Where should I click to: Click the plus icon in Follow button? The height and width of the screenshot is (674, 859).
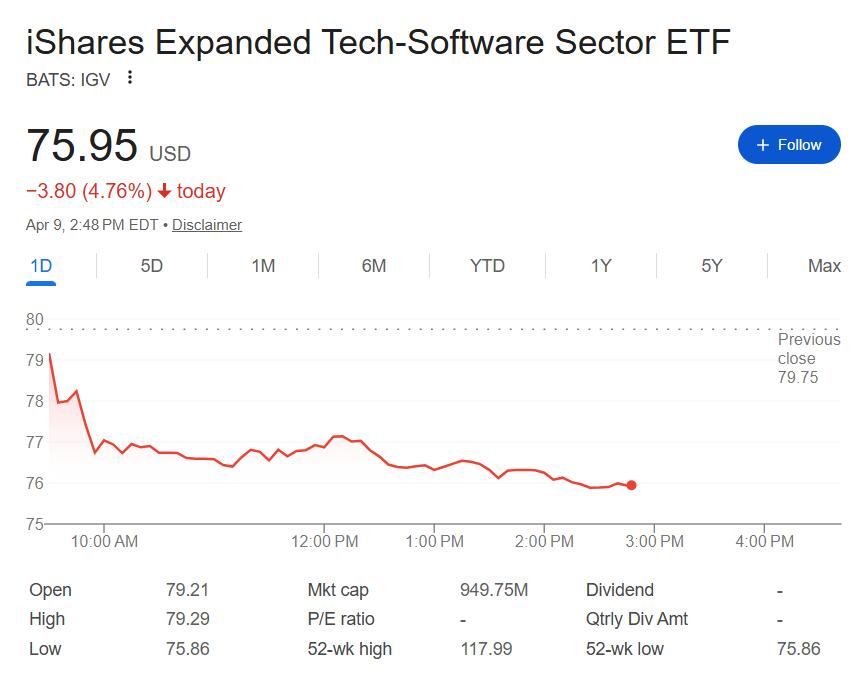click(x=763, y=145)
